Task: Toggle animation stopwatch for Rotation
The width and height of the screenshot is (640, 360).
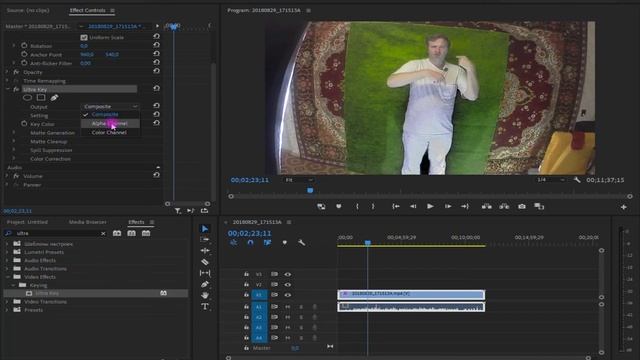Action: pyautogui.click(x=24, y=45)
